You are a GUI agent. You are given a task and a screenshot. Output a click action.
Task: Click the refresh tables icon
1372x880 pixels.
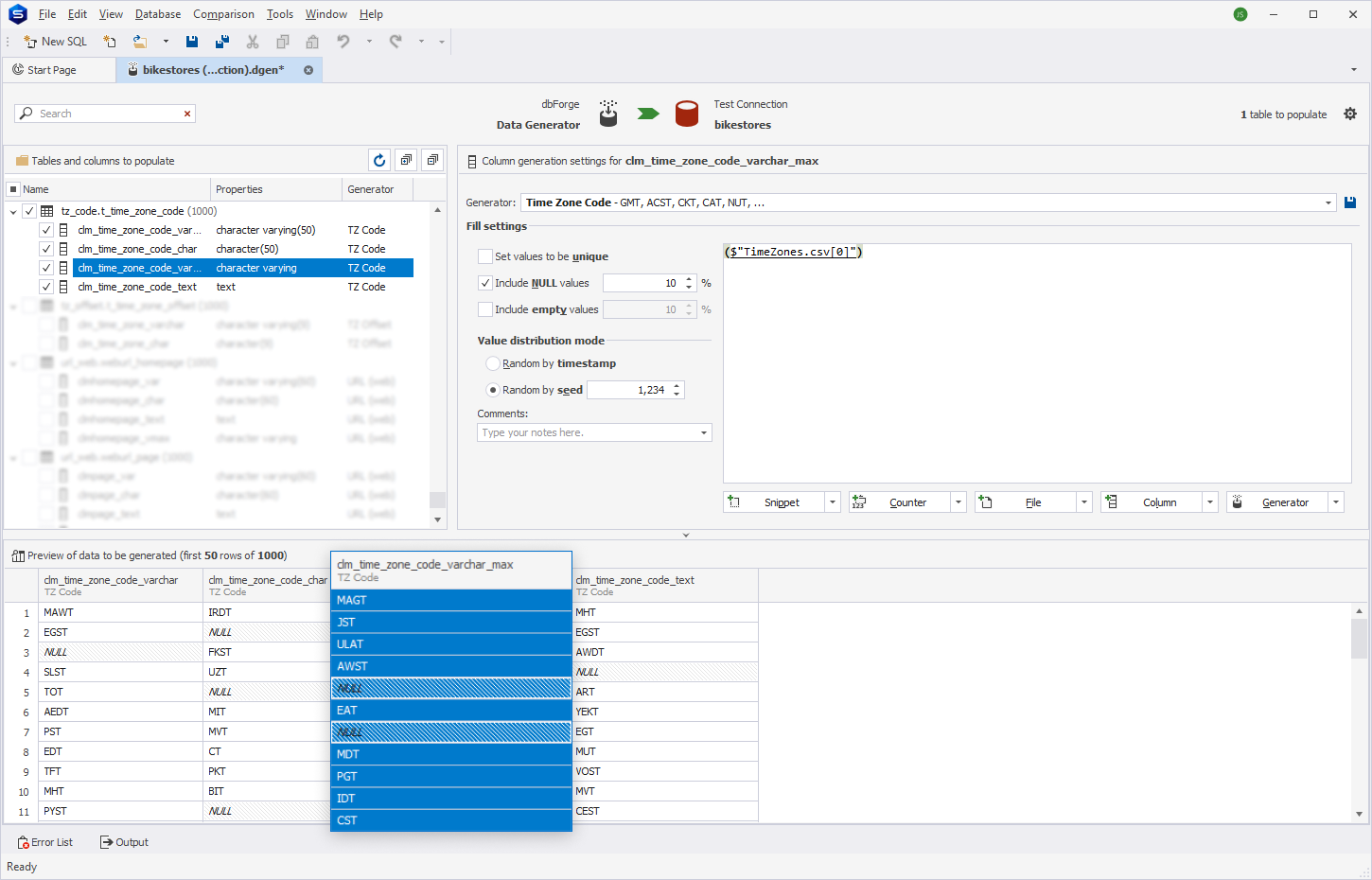click(x=379, y=161)
